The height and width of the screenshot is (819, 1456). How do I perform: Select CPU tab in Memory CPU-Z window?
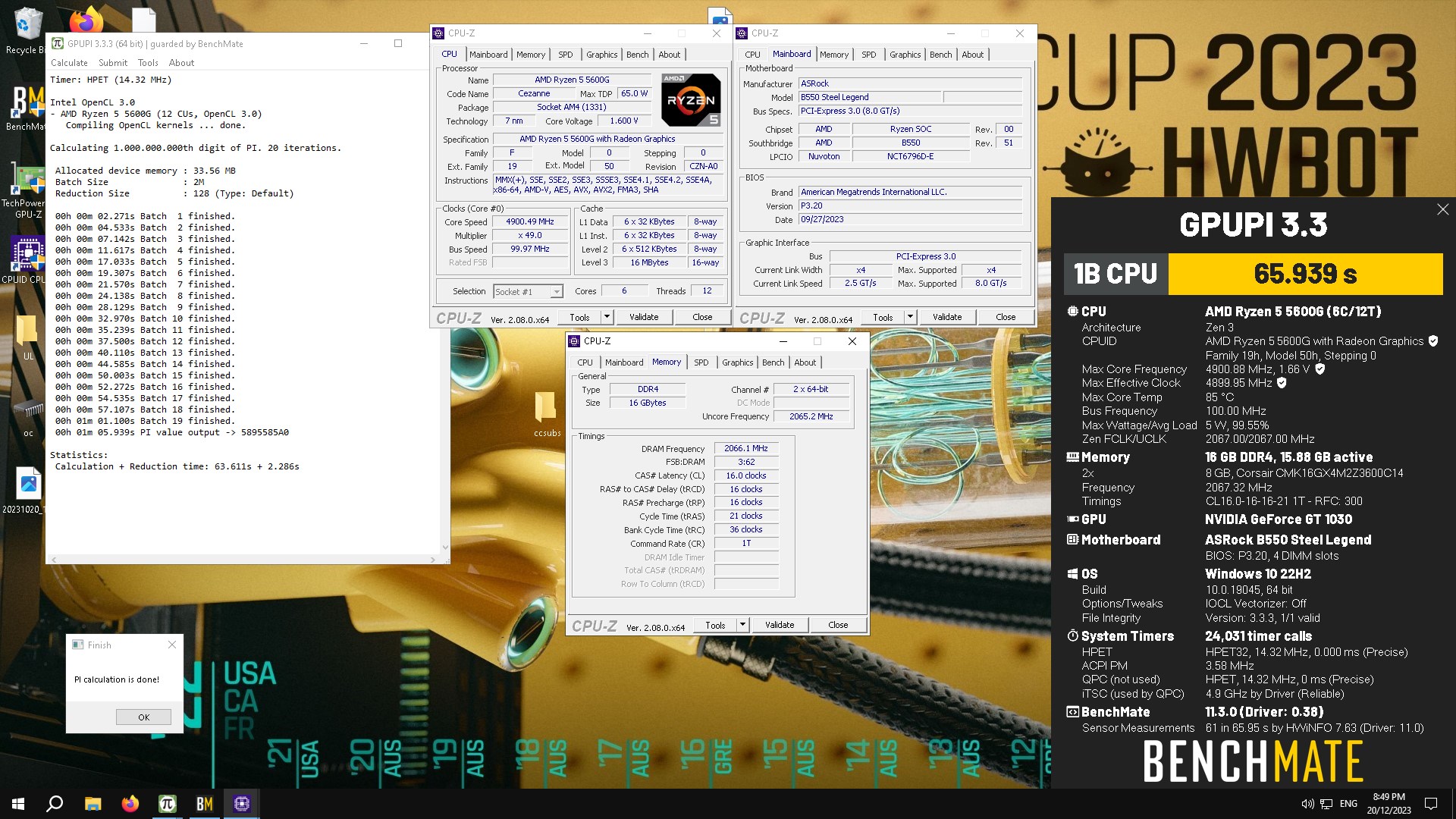click(x=585, y=362)
